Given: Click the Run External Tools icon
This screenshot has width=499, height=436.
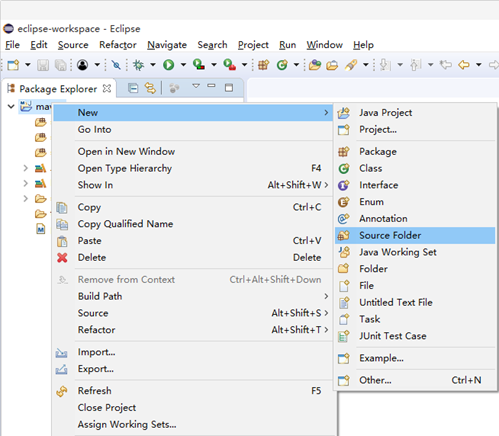Looking at the screenshot, I should 229,64.
